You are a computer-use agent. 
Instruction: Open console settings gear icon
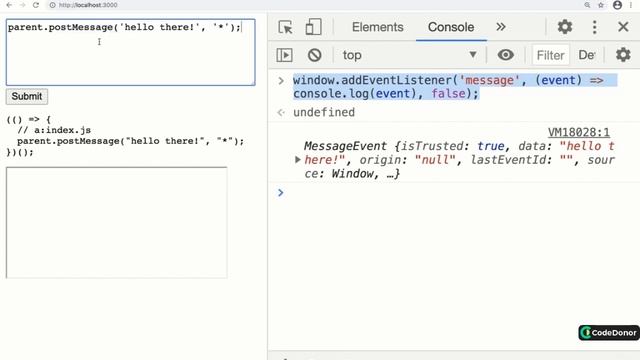tap(623, 55)
